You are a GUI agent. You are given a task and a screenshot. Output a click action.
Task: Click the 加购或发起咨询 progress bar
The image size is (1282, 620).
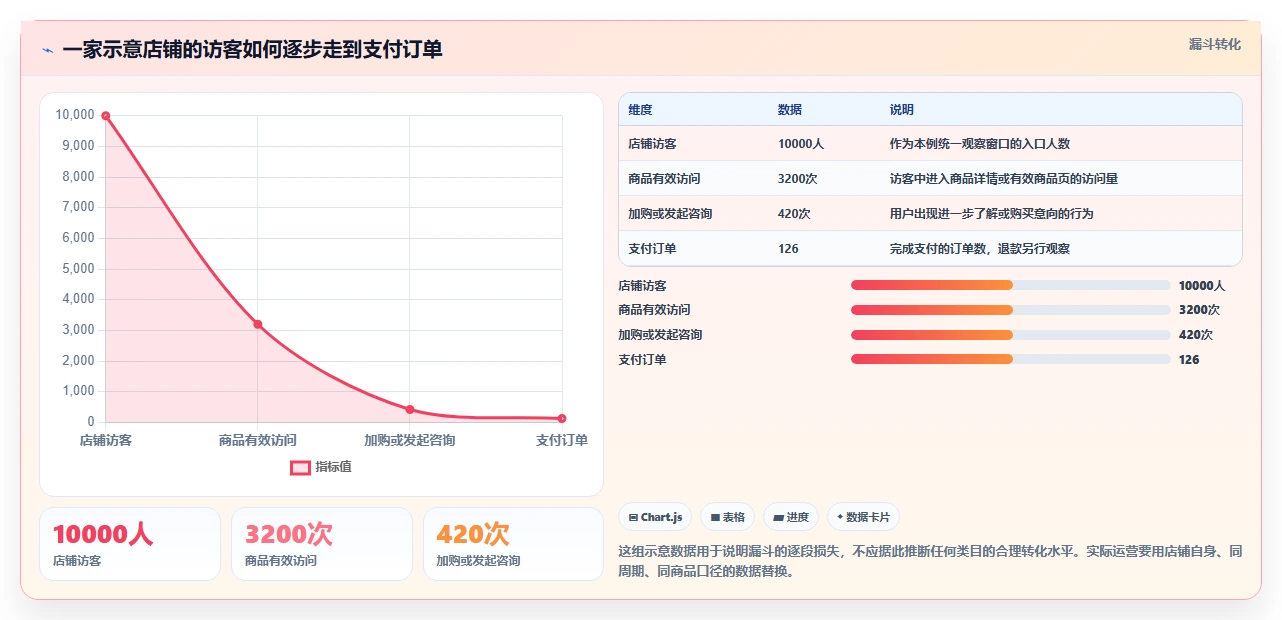[1010, 335]
